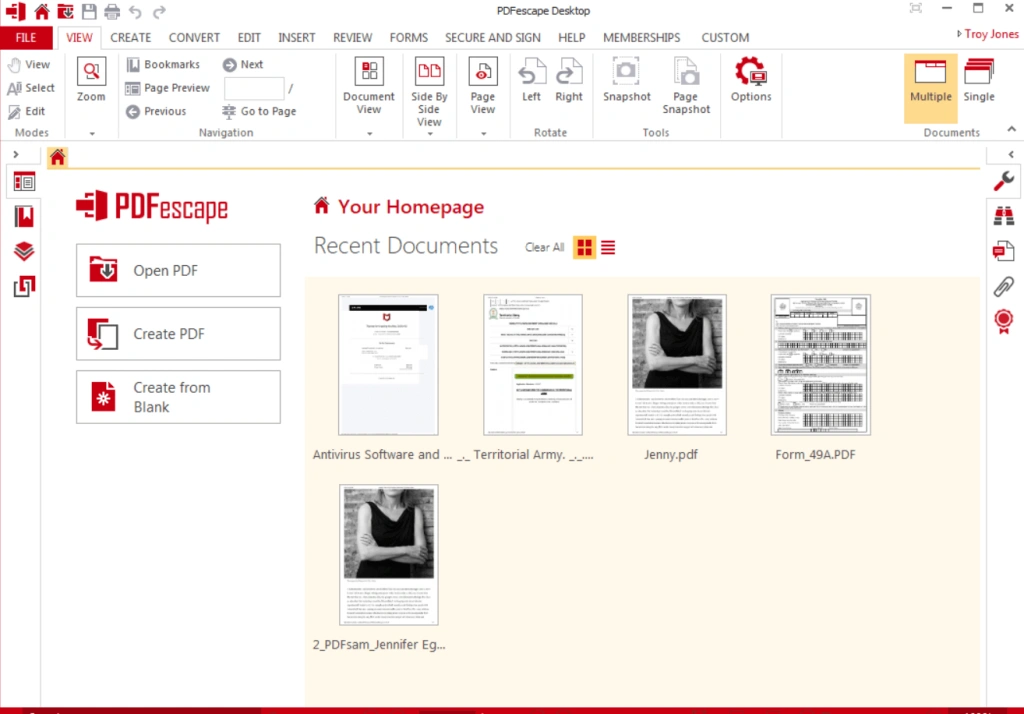Viewport: 1024px width, 714px height.
Task: Expand the left sidebar panel
Action: tap(16, 155)
